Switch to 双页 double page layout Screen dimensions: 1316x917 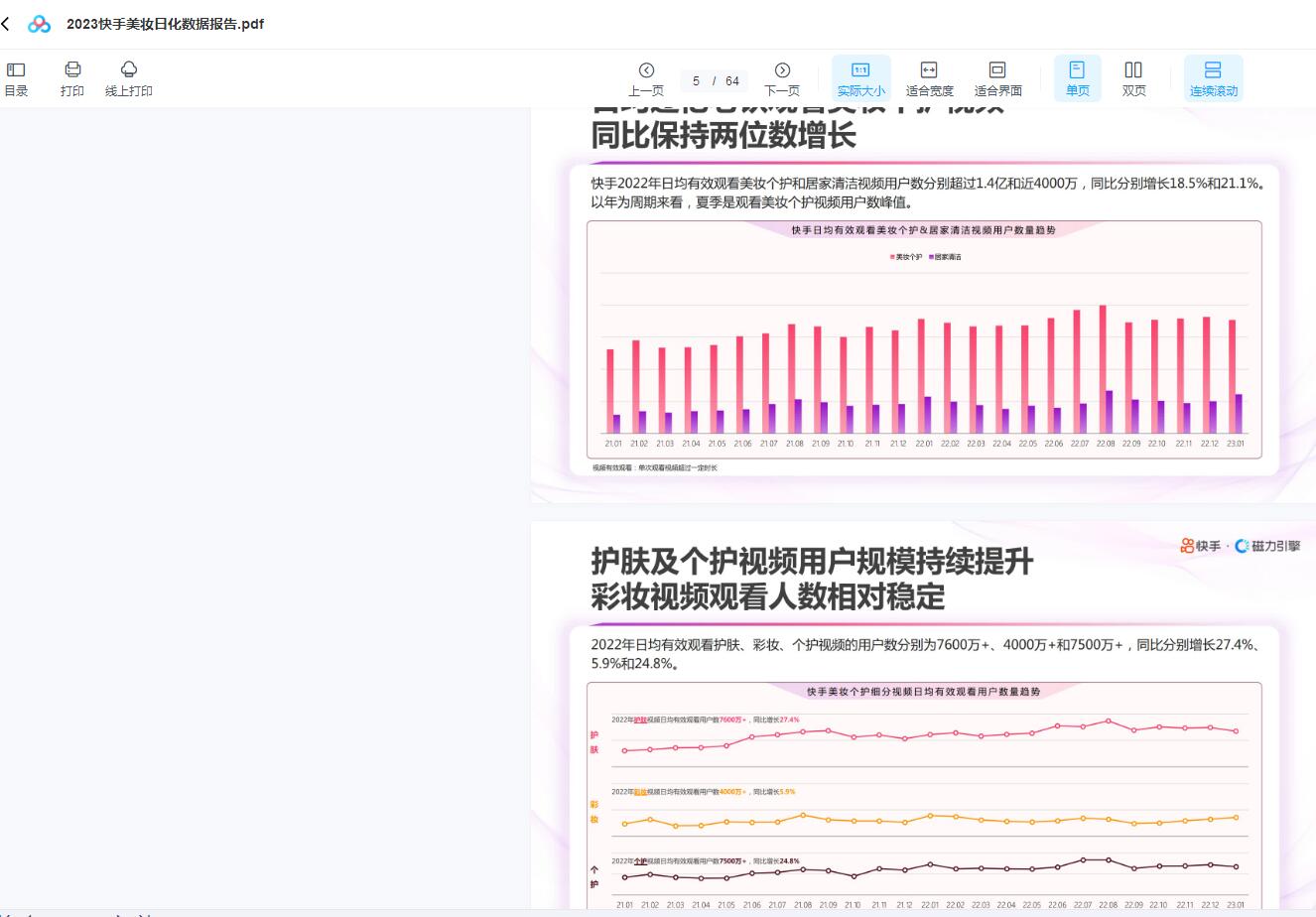pos(1133,78)
